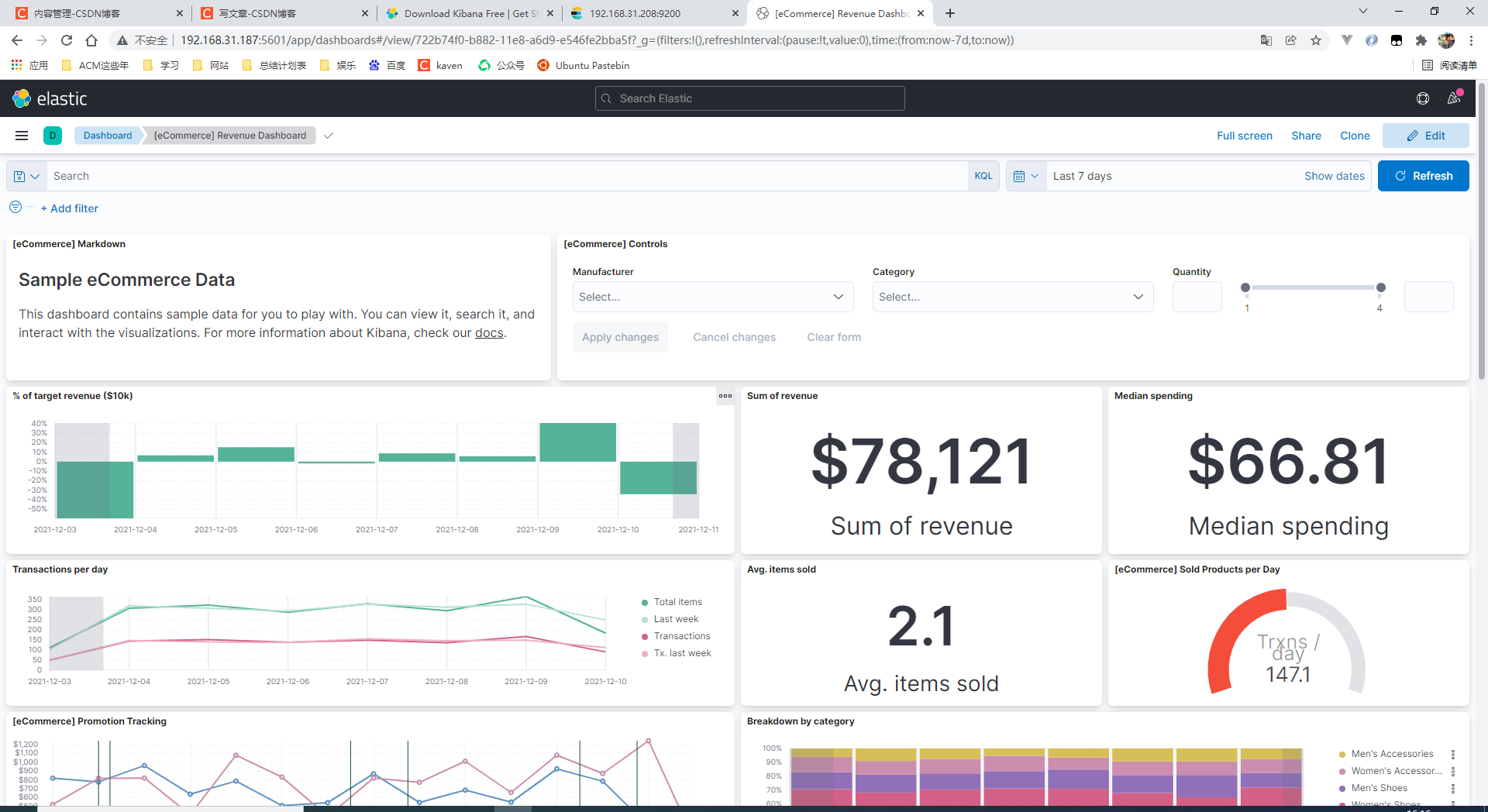Switch to the 写文章-CSDN博客 tab

[x=284, y=13]
